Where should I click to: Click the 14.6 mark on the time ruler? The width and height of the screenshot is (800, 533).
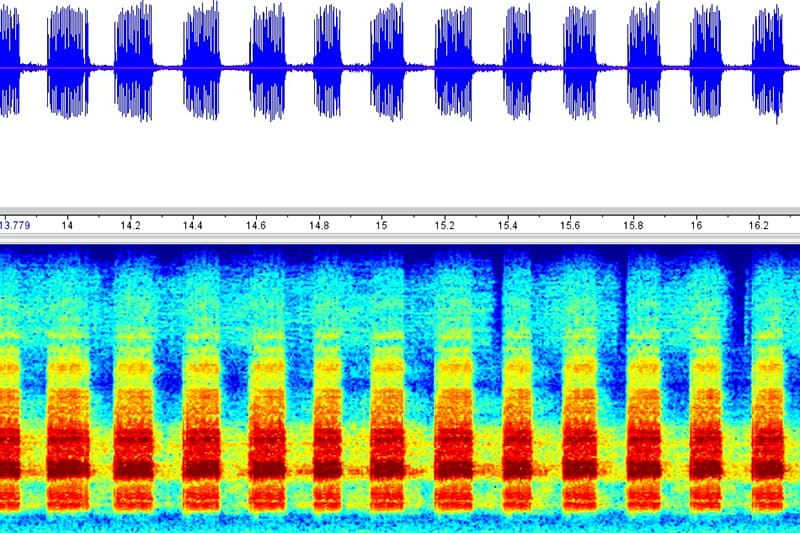click(256, 226)
